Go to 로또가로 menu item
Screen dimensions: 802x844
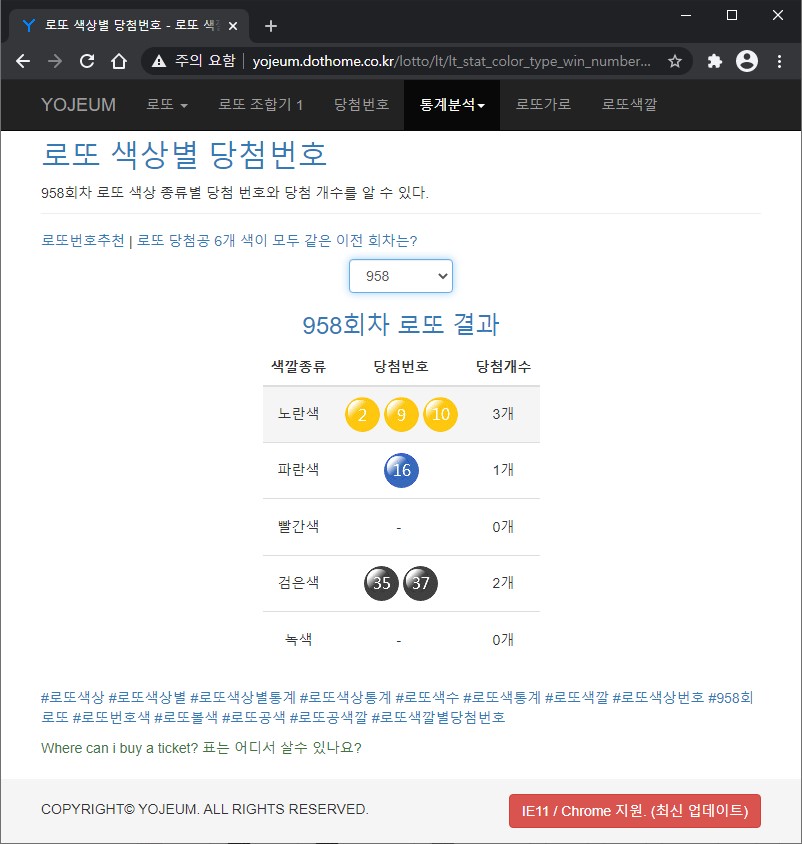tap(543, 104)
